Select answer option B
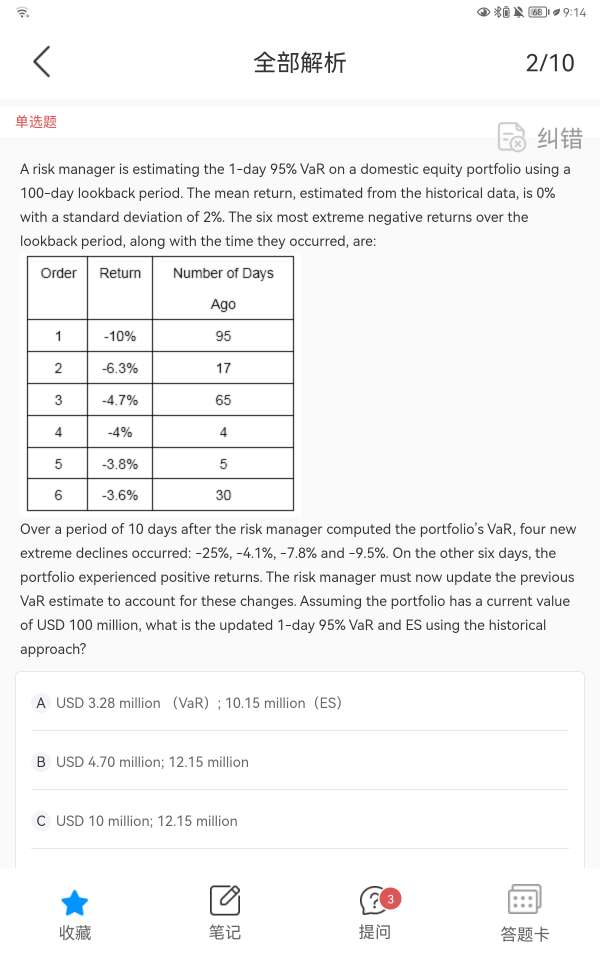 pos(41,762)
